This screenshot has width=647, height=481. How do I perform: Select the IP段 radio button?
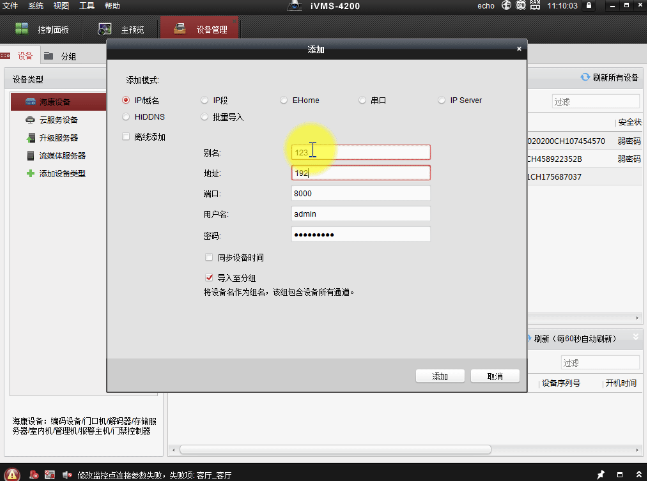tap(205, 100)
